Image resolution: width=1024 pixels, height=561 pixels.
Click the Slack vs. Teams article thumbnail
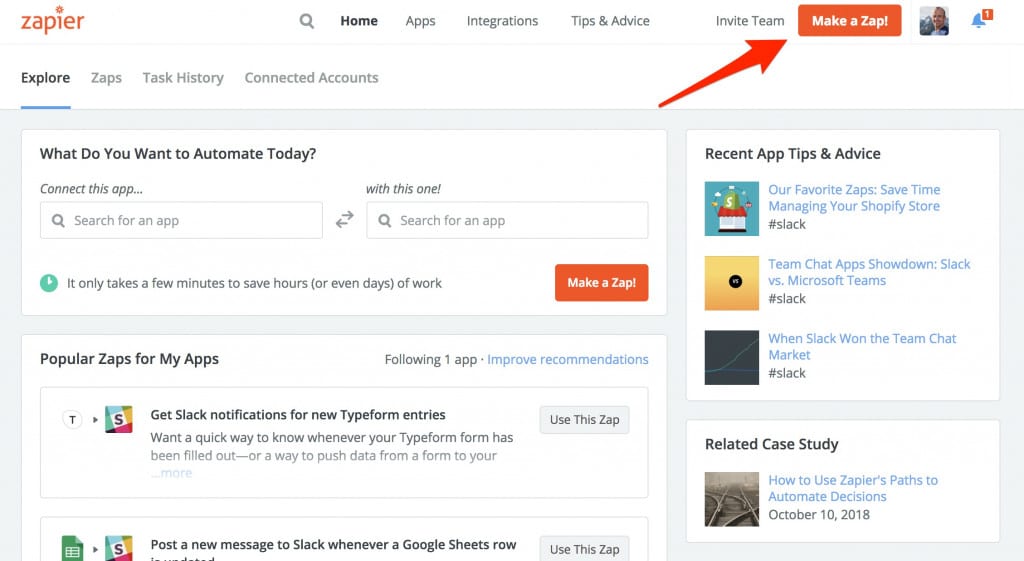731,283
